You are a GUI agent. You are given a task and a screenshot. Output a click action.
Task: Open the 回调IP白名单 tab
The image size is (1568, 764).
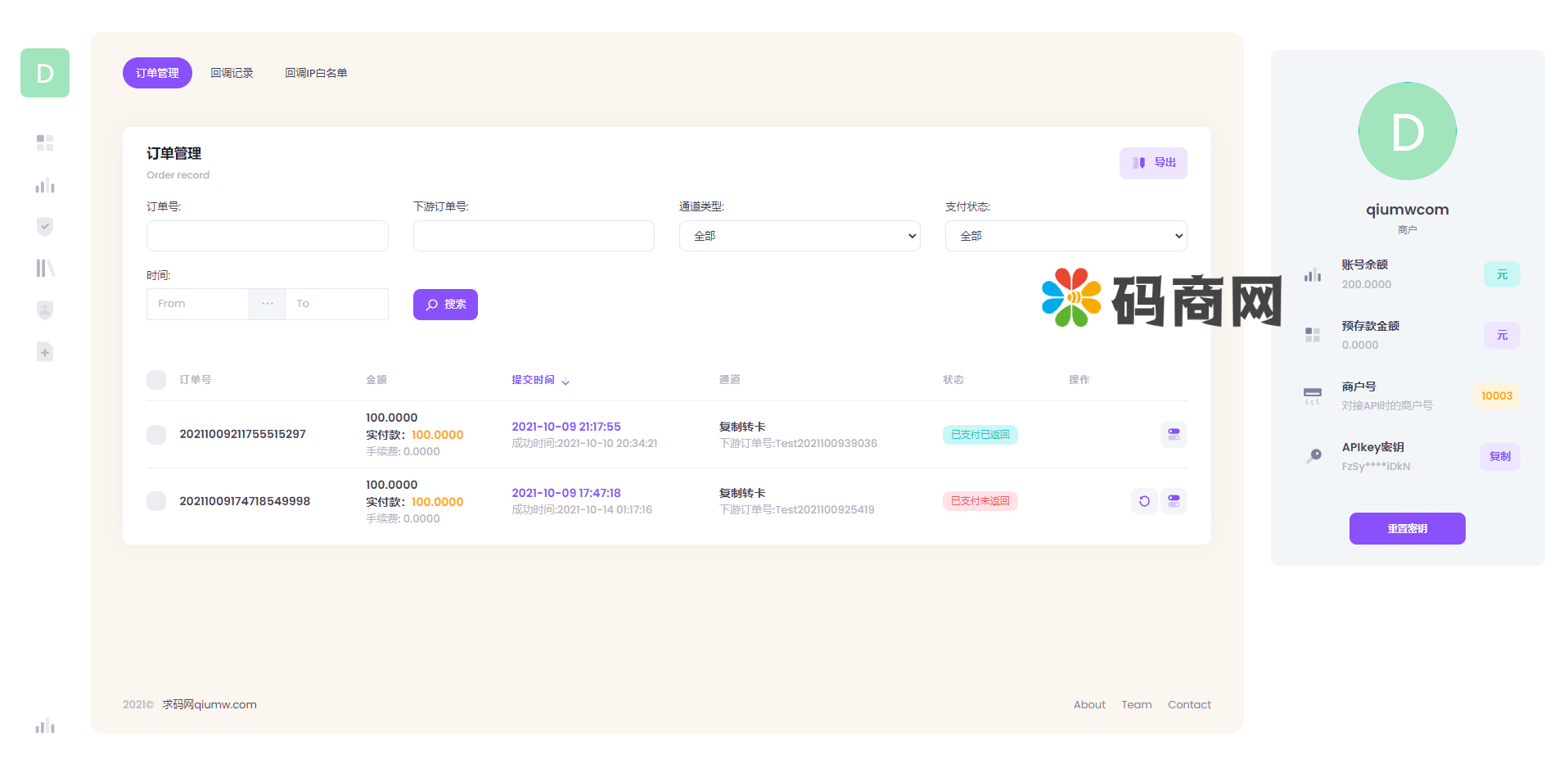click(x=316, y=73)
